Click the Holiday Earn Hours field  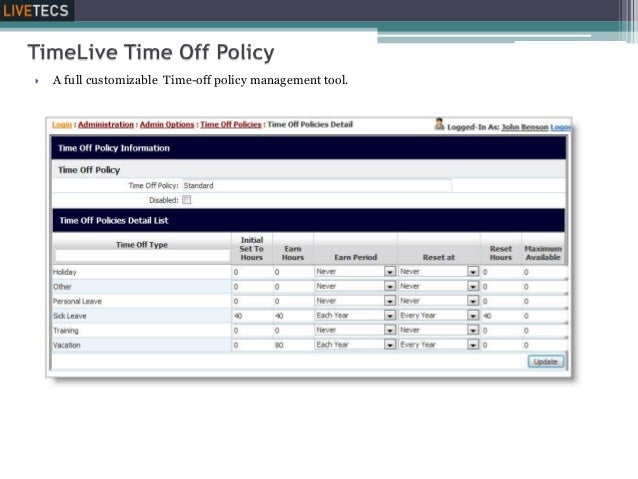[293, 272]
